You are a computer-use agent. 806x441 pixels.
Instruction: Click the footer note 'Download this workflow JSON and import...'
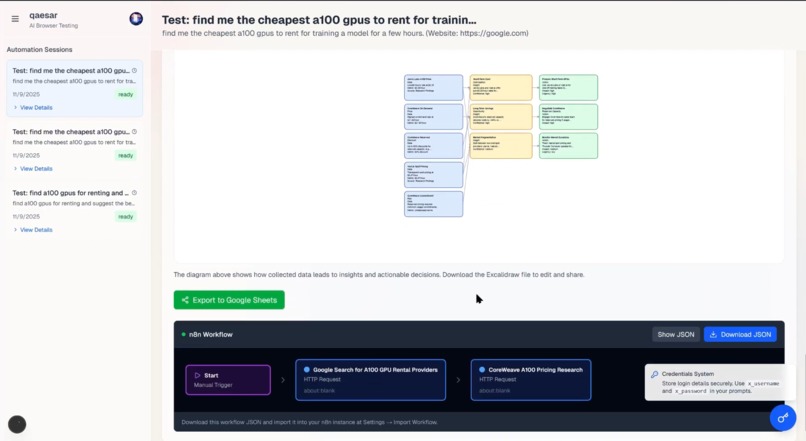pyautogui.click(x=309, y=422)
